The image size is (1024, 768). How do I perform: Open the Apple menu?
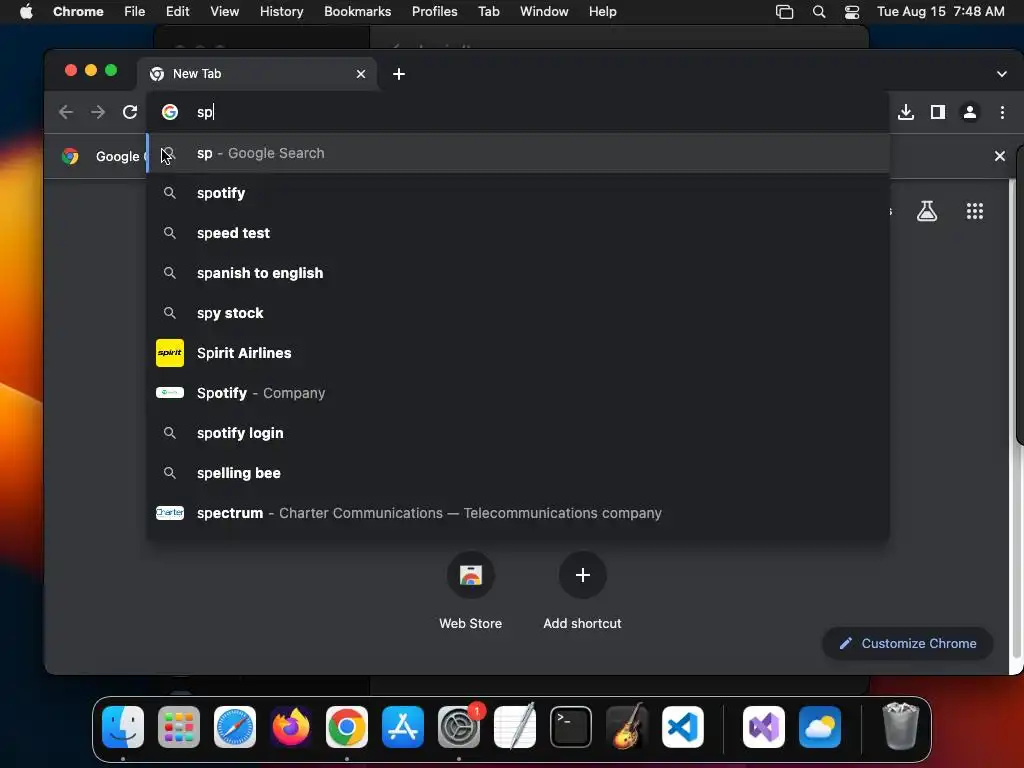click(26, 11)
